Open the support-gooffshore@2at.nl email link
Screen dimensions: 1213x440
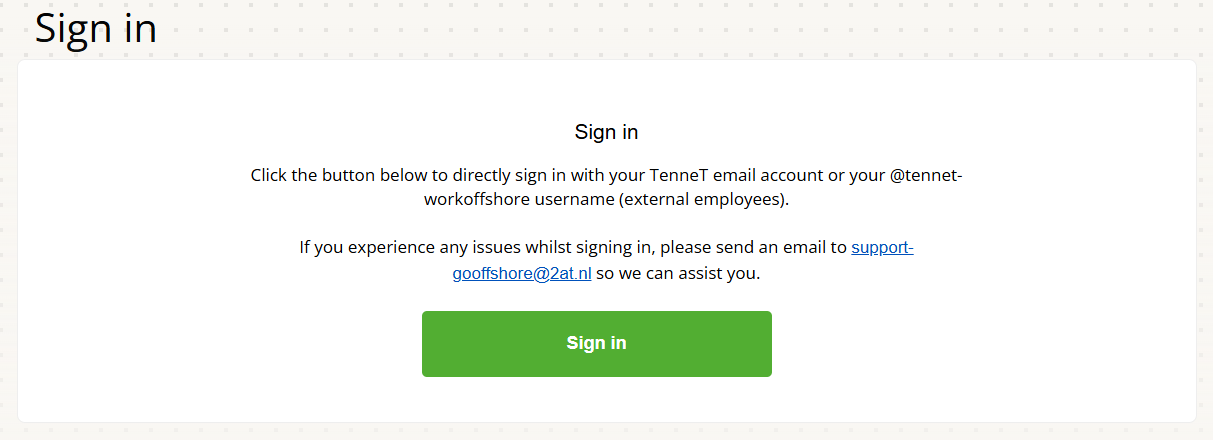881,247
